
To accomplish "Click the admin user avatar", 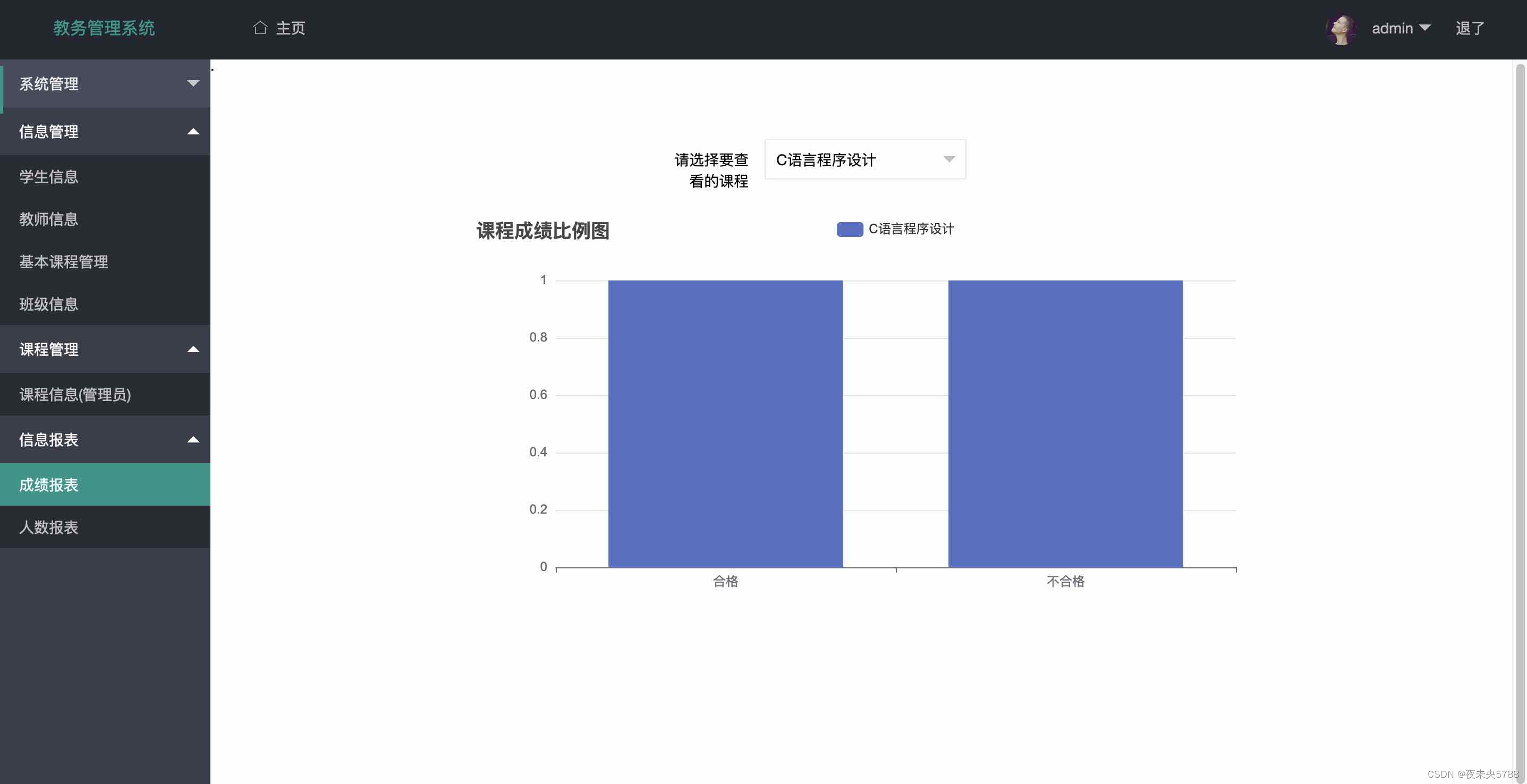I will tap(1341, 29).
